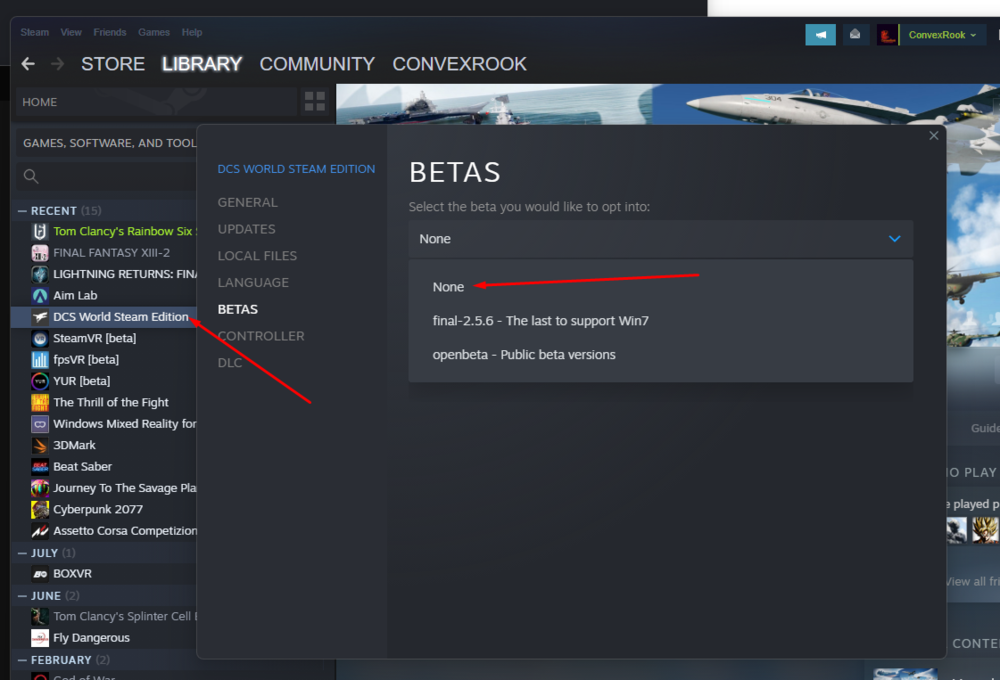Open the announcements megaphone icon
The height and width of the screenshot is (680, 1000).
(820, 34)
